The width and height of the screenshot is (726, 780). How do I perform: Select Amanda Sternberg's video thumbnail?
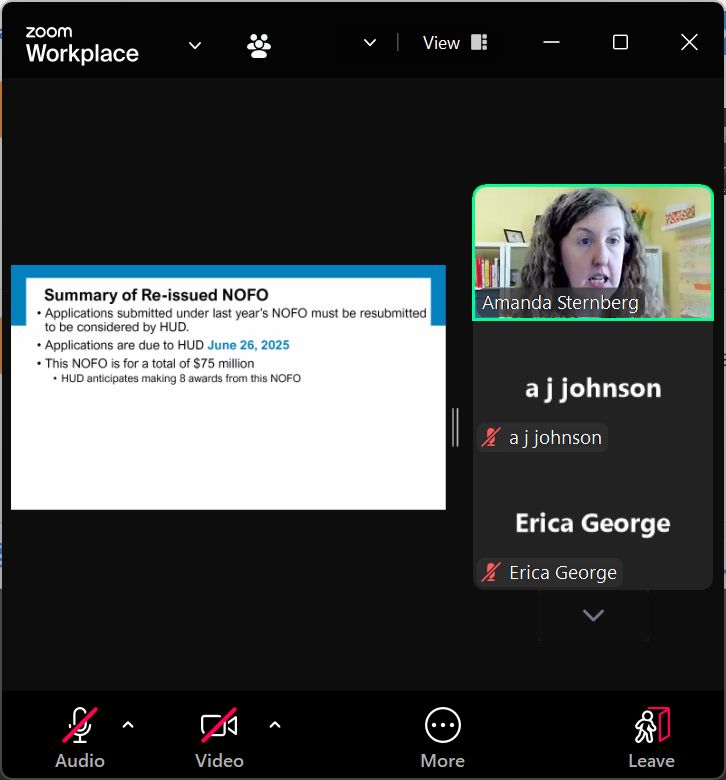(x=593, y=253)
